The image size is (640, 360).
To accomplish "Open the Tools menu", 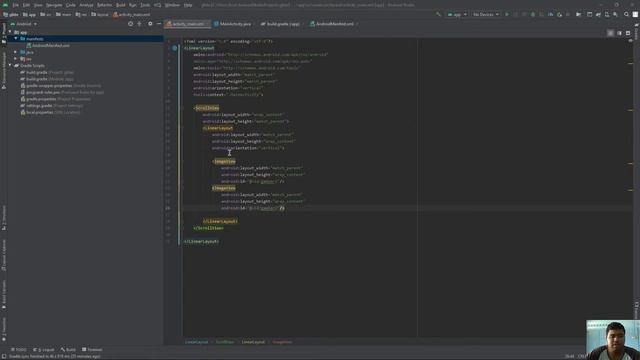I will [x=145, y=5].
